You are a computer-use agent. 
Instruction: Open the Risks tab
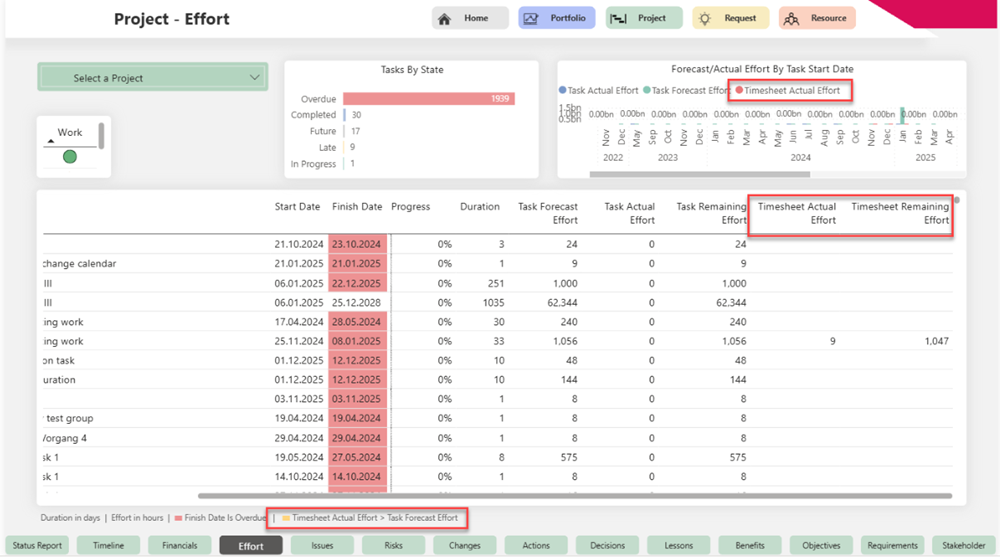(x=394, y=545)
